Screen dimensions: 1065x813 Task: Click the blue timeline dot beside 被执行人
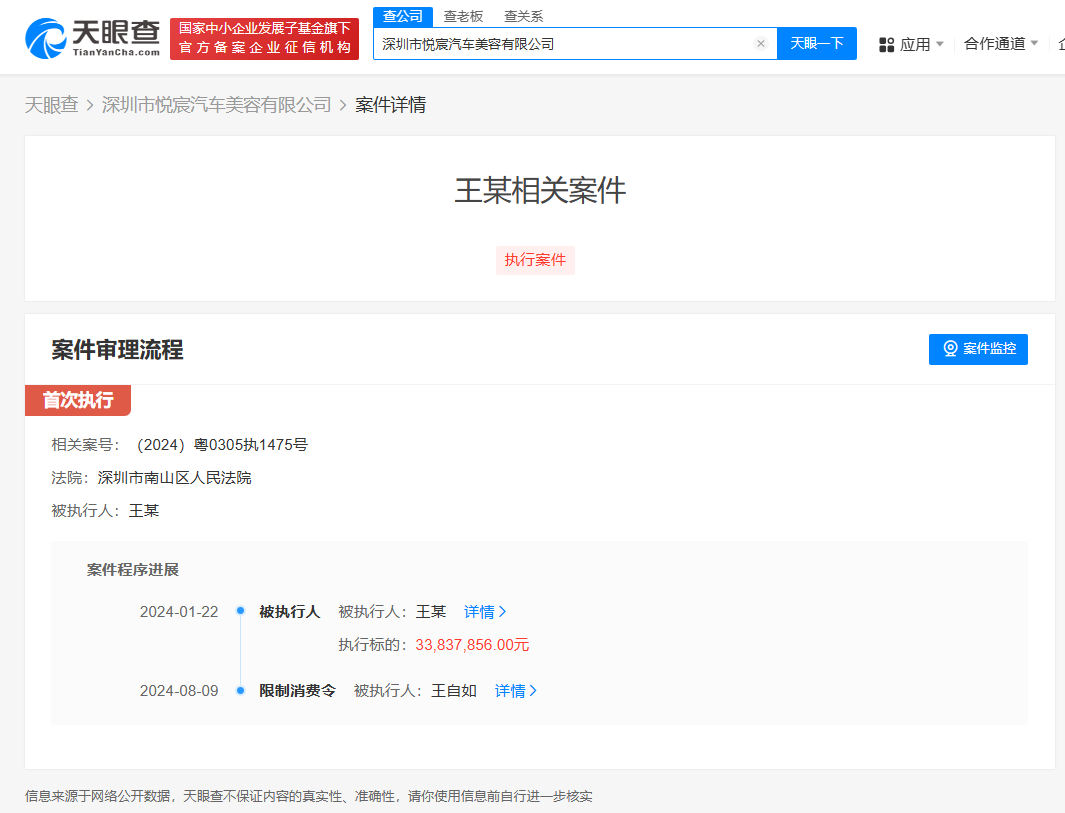pos(240,611)
